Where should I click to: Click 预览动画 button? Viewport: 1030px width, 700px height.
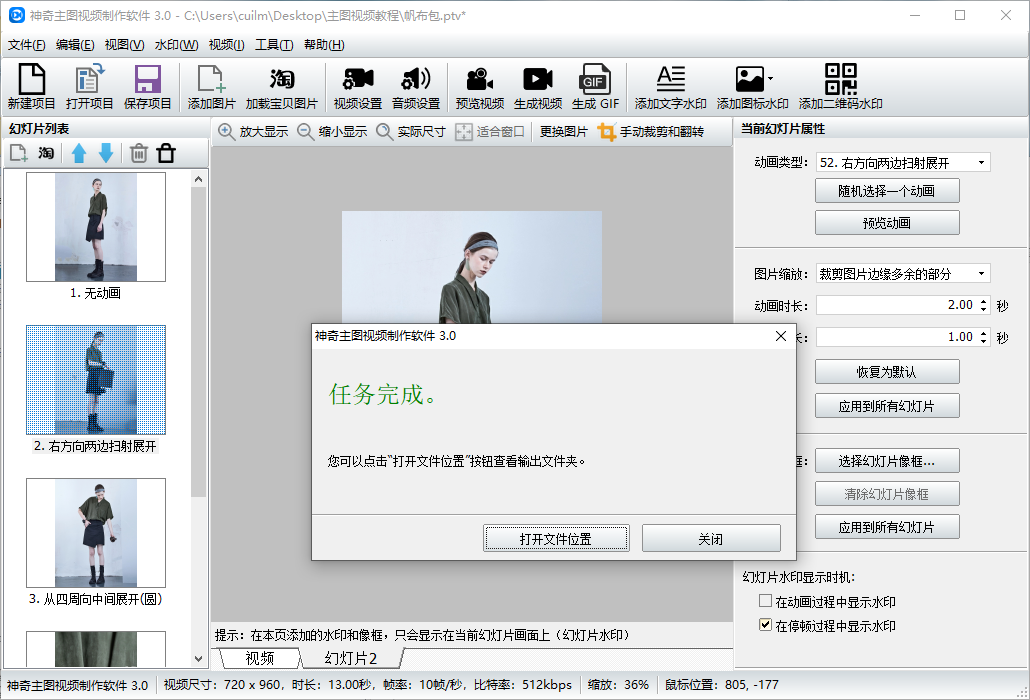[887, 223]
